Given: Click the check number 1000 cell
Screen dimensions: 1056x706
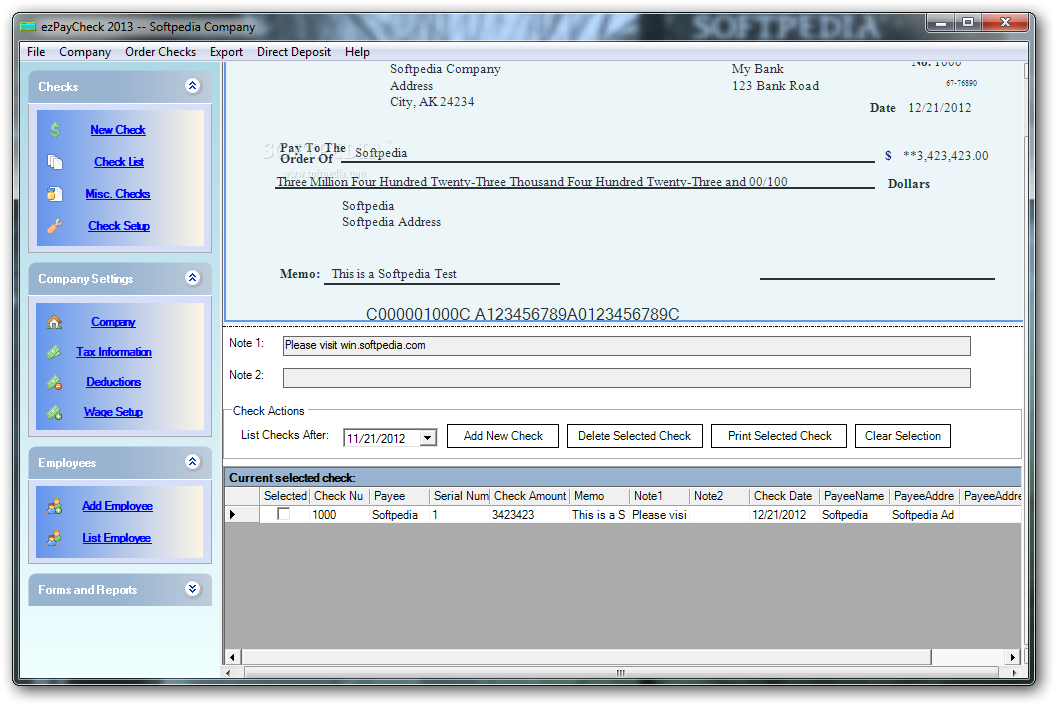Looking at the screenshot, I should (x=339, y=515).
